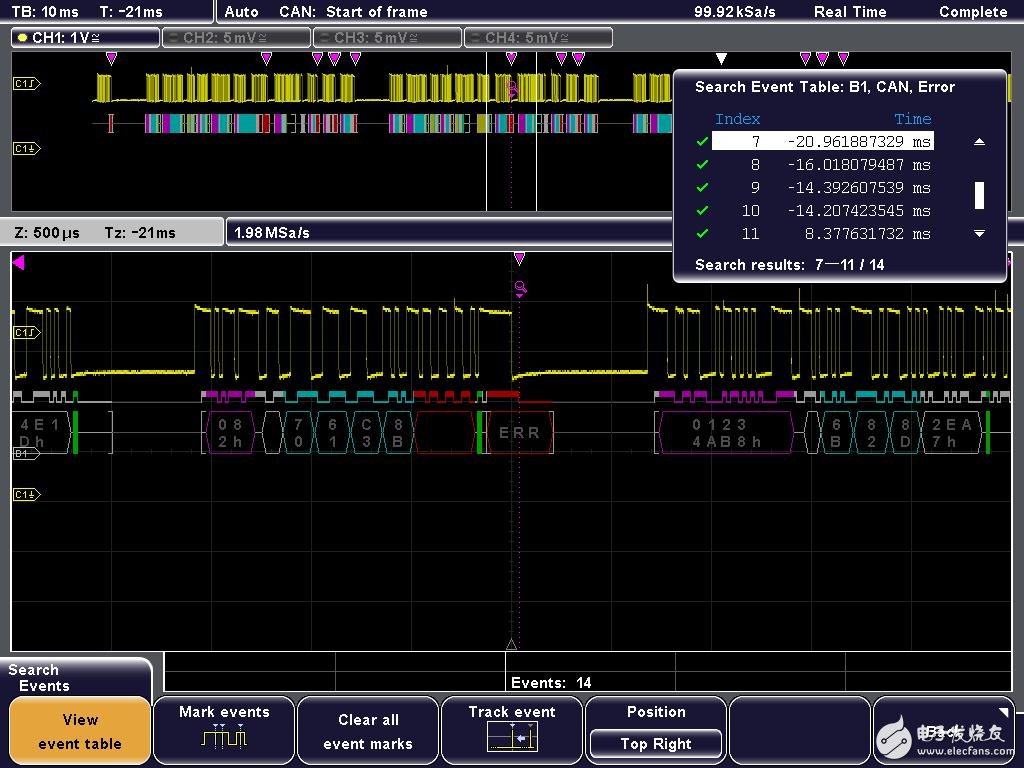The height and width of the screenshot is (768, 1024).
Task: Toggle the check mark for event index 10
Action: (702, 211)
